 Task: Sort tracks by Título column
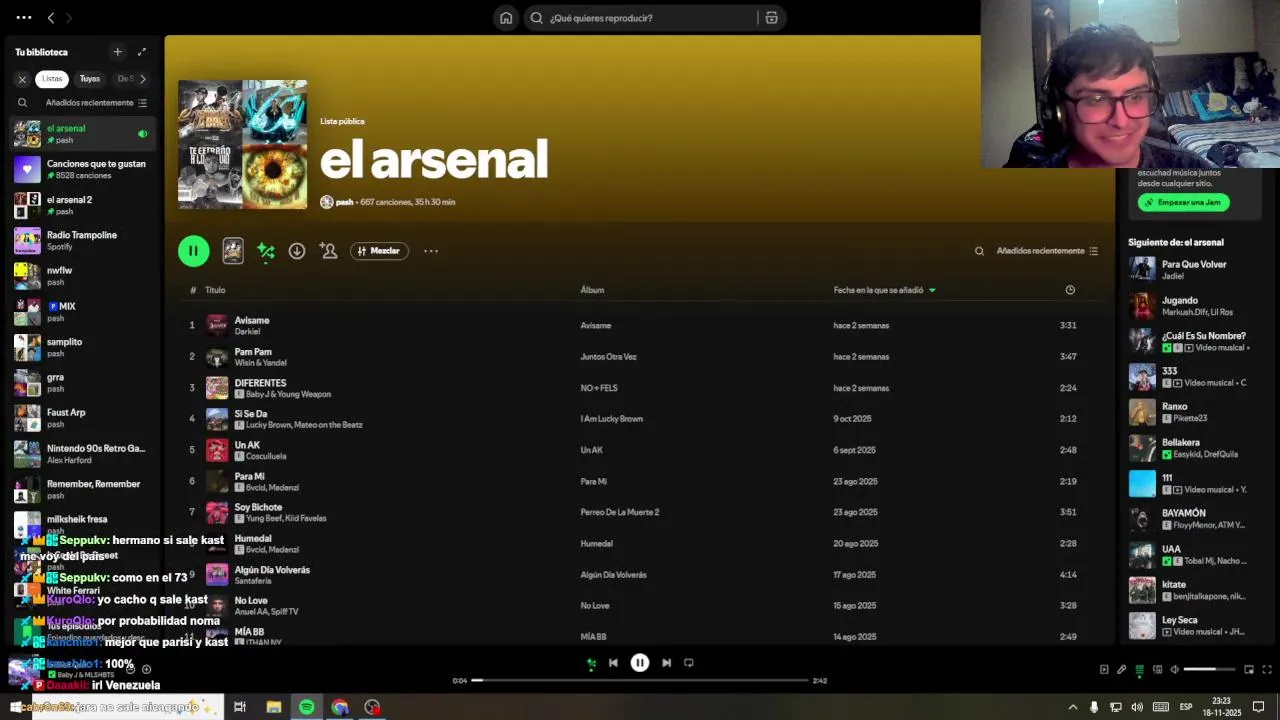[x=215, y=290]
